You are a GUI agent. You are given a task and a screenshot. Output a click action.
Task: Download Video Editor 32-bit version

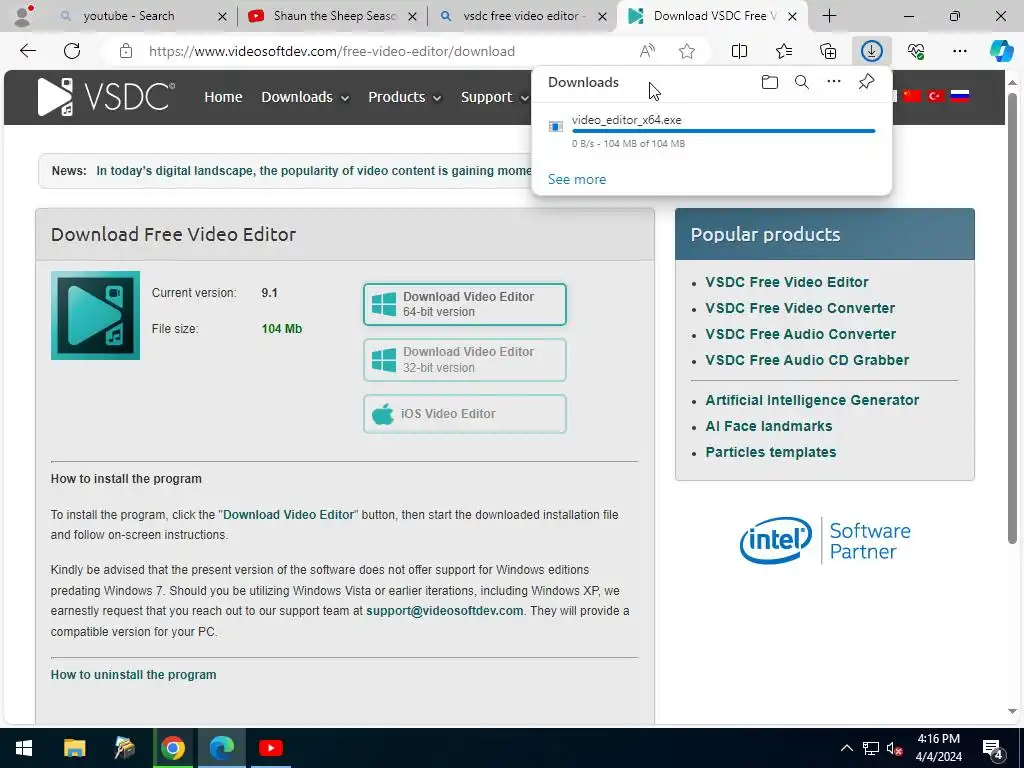coord(464,360)
